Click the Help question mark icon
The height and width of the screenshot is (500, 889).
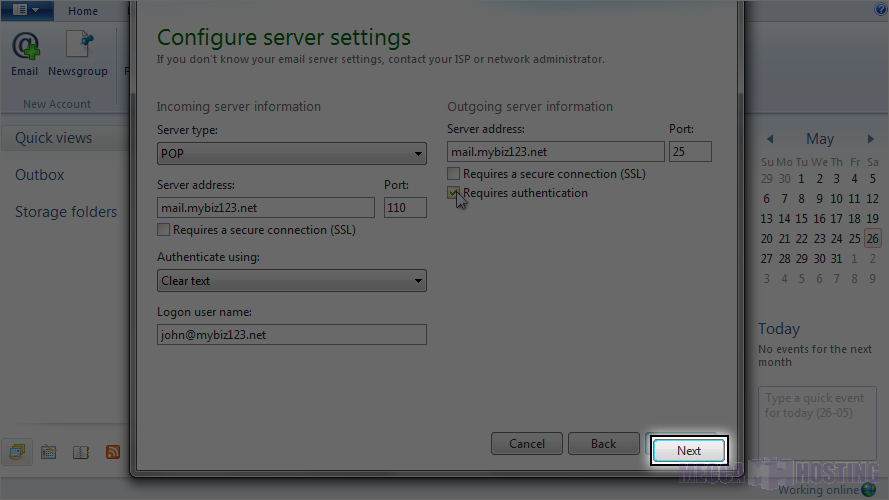pos(880,10)
